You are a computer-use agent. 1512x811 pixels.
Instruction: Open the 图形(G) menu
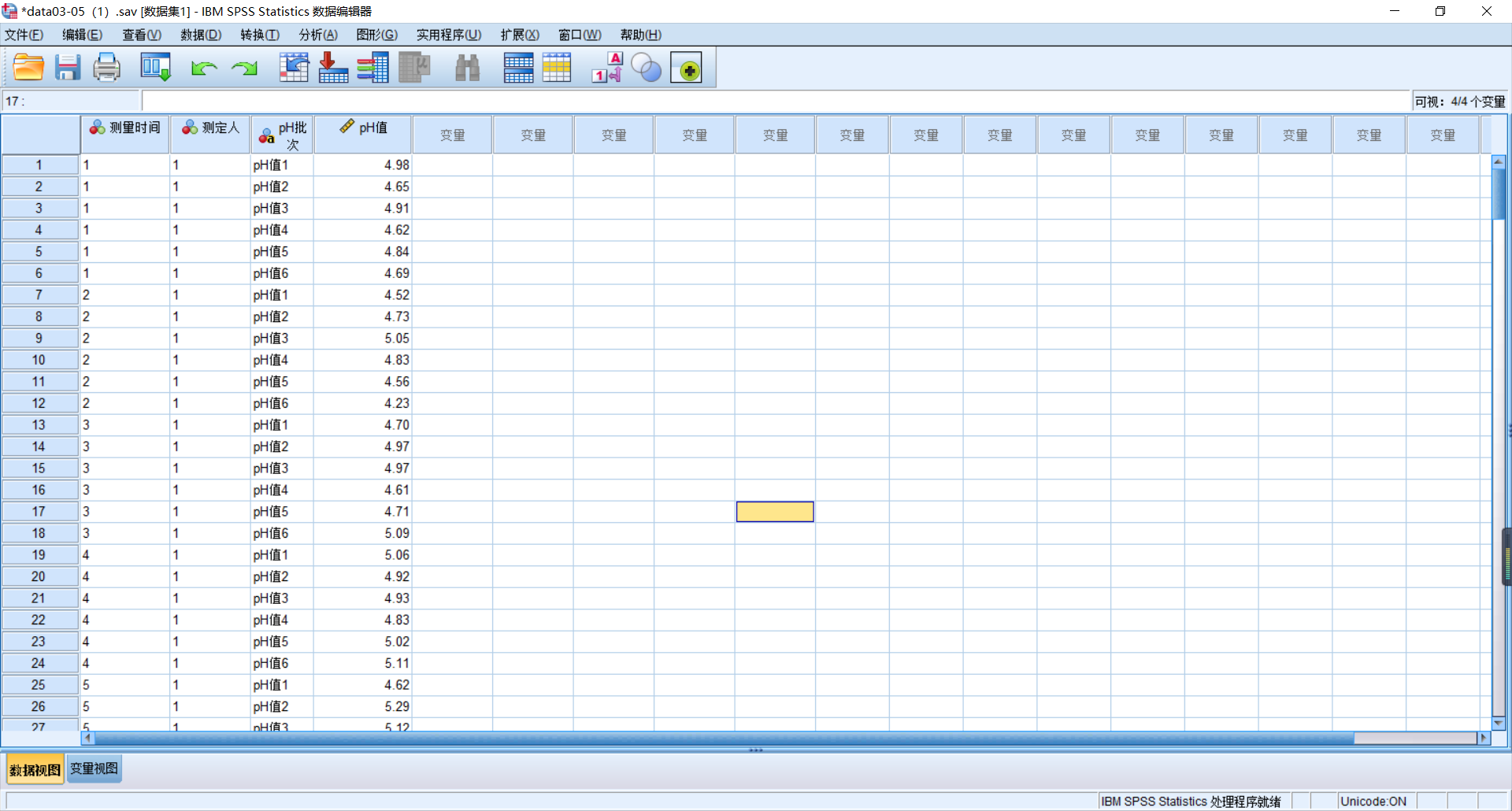point(376,35)
